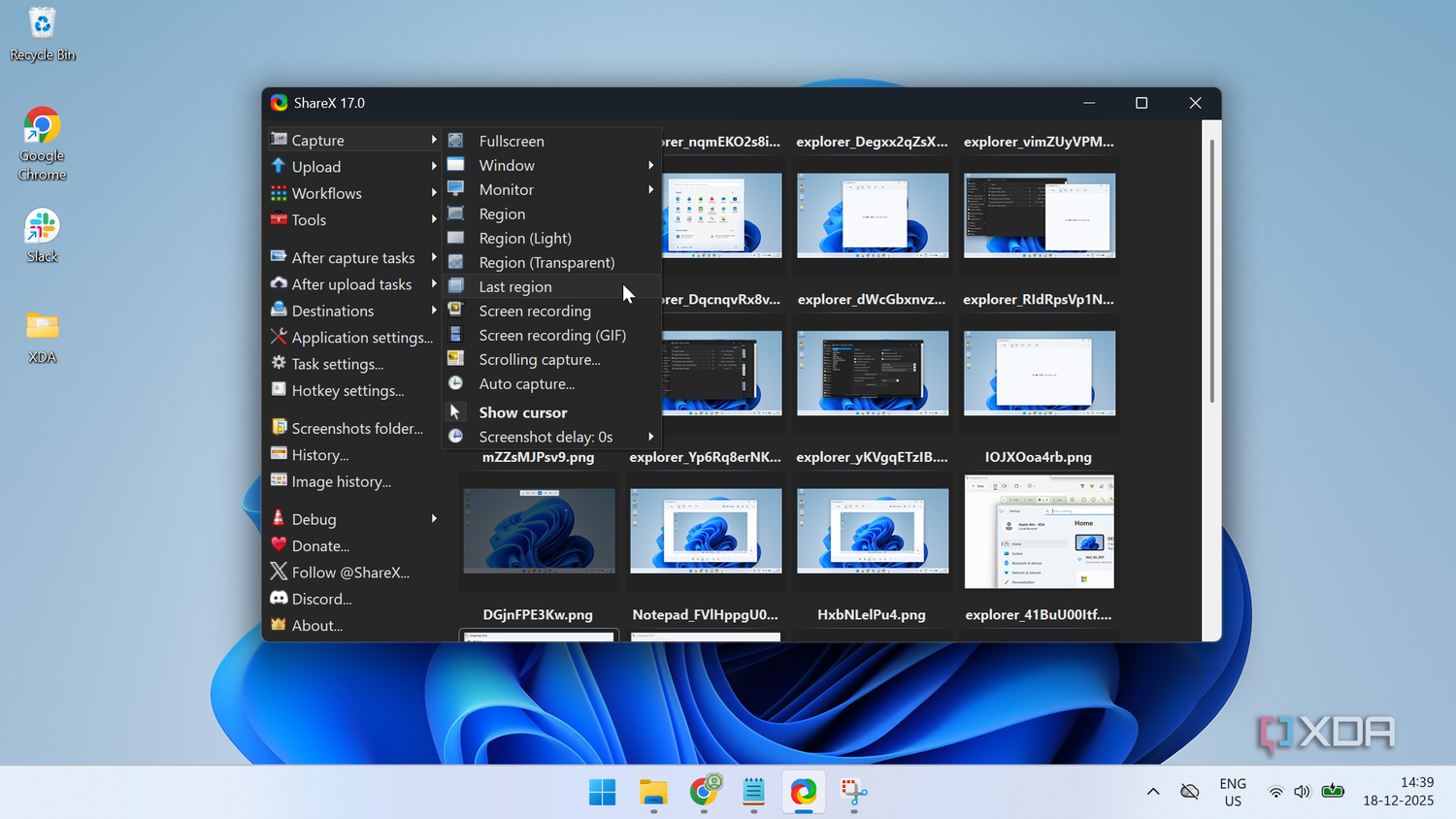Click the Scrolling capture icon
The image size is (1456, 819).
click(455, 359)
